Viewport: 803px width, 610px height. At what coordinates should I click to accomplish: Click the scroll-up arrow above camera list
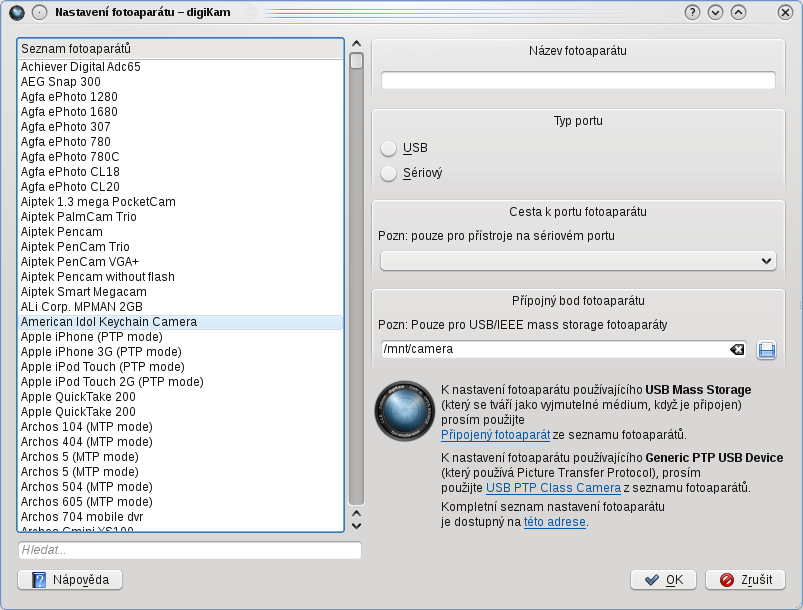click(x=356, y=44)
